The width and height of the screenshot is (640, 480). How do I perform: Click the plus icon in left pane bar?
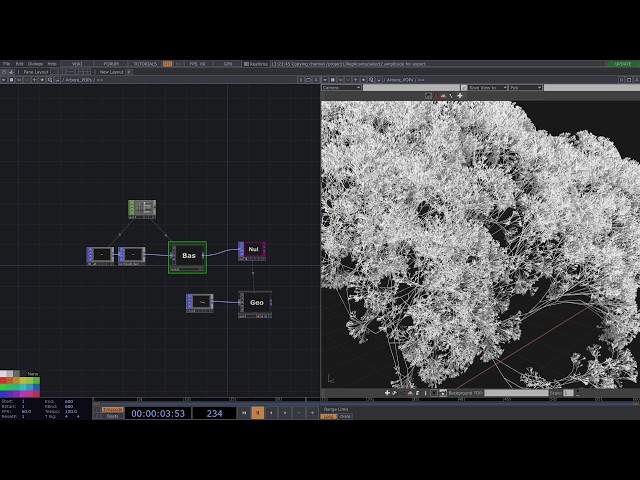click(34, 80)
